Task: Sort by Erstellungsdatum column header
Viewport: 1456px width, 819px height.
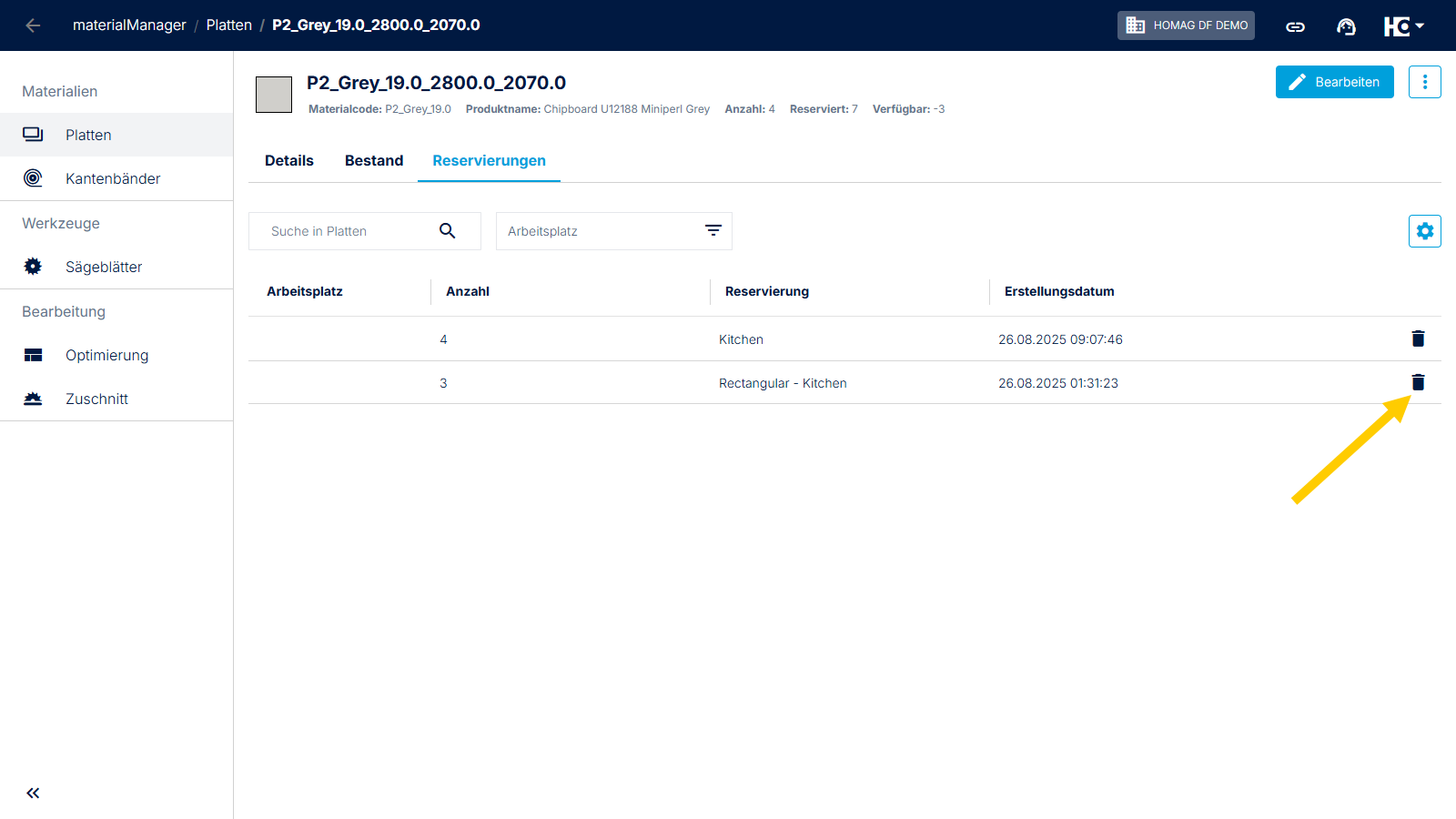Action: pyautogui.click(x=1059, y=292)
